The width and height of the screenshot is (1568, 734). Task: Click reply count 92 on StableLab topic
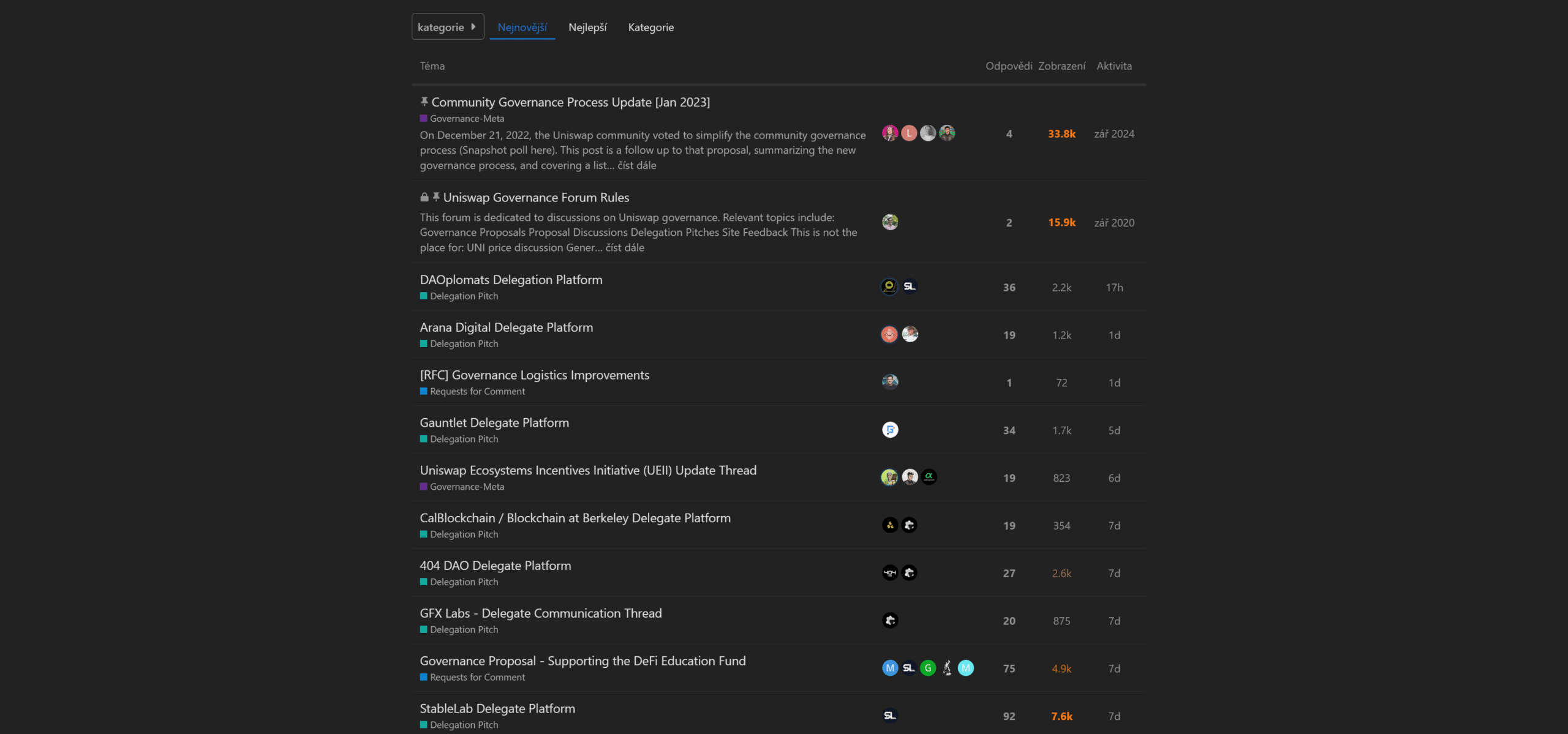1009,717
